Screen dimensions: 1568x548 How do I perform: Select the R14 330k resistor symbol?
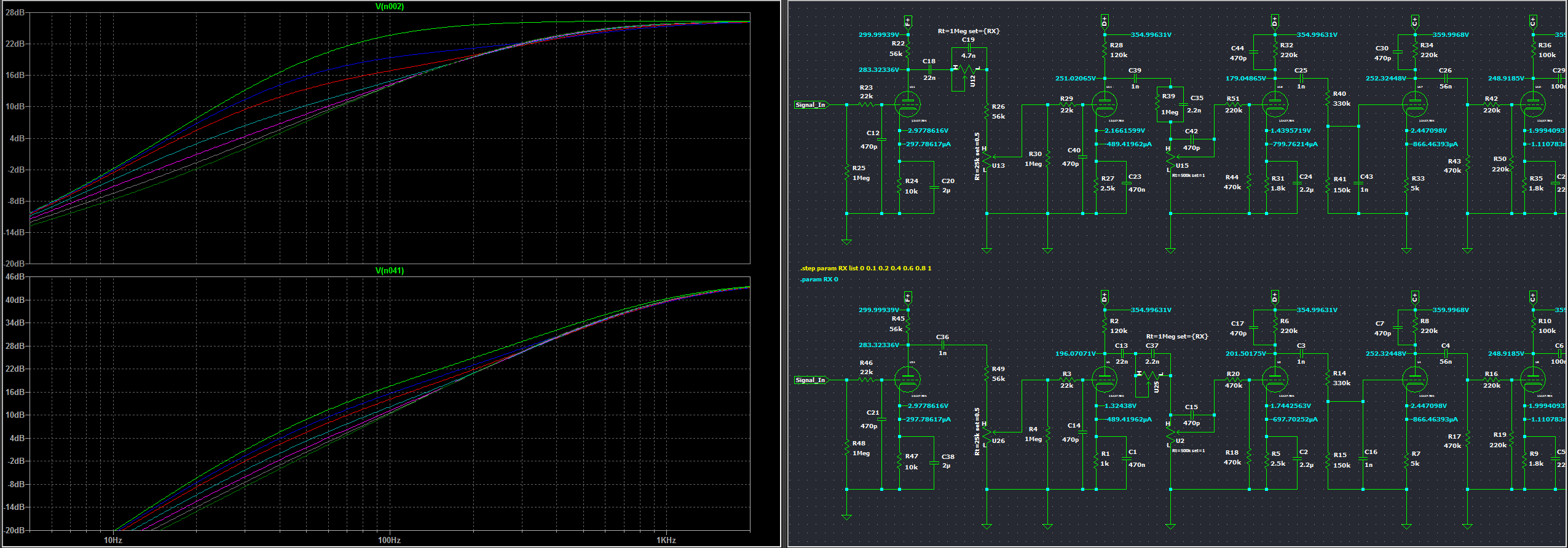coord(1328,378)
